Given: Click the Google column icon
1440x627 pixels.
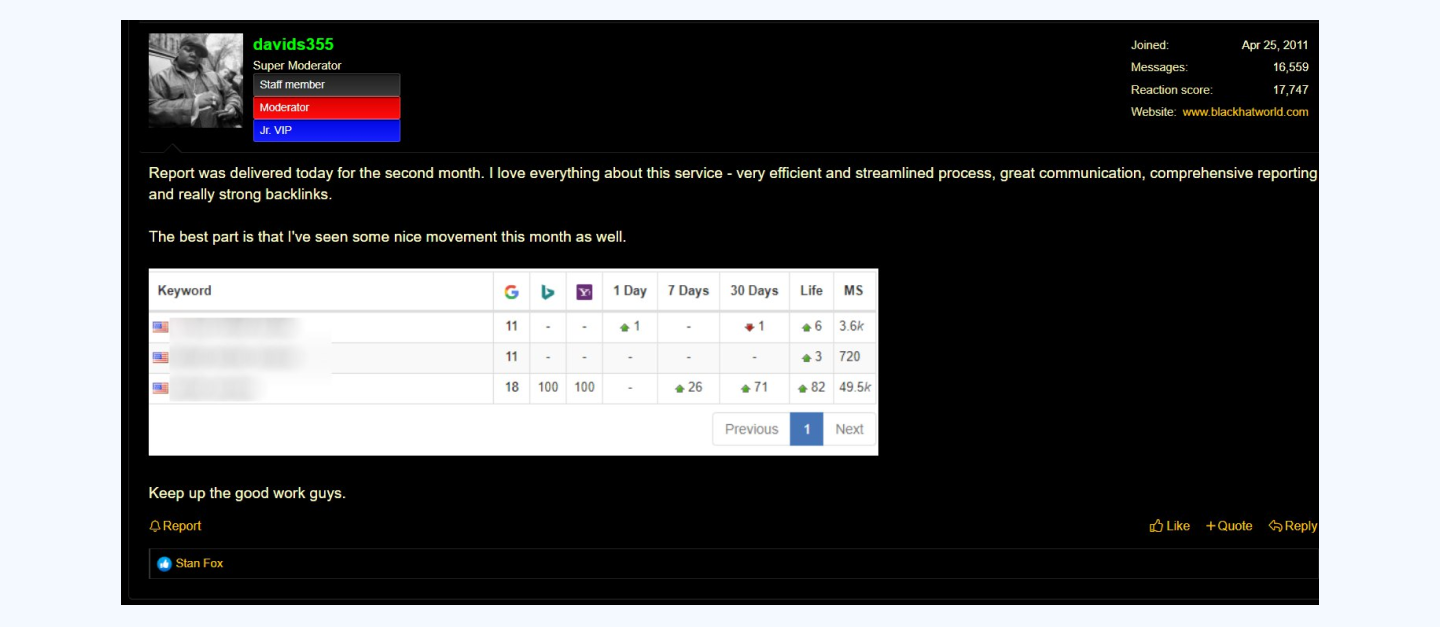Looking at the screenshot, I should click(x=511, y=291).
